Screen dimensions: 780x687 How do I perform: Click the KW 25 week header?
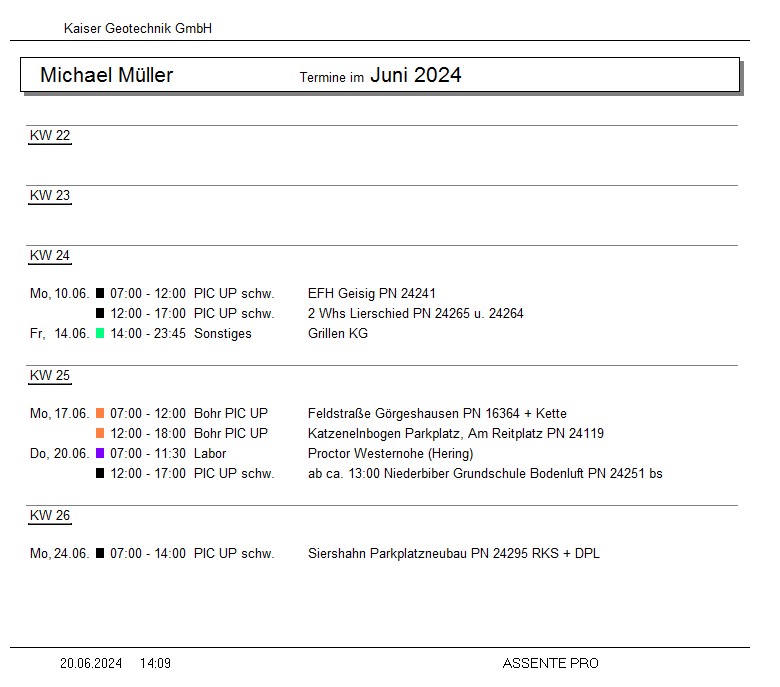click(50, 376)
